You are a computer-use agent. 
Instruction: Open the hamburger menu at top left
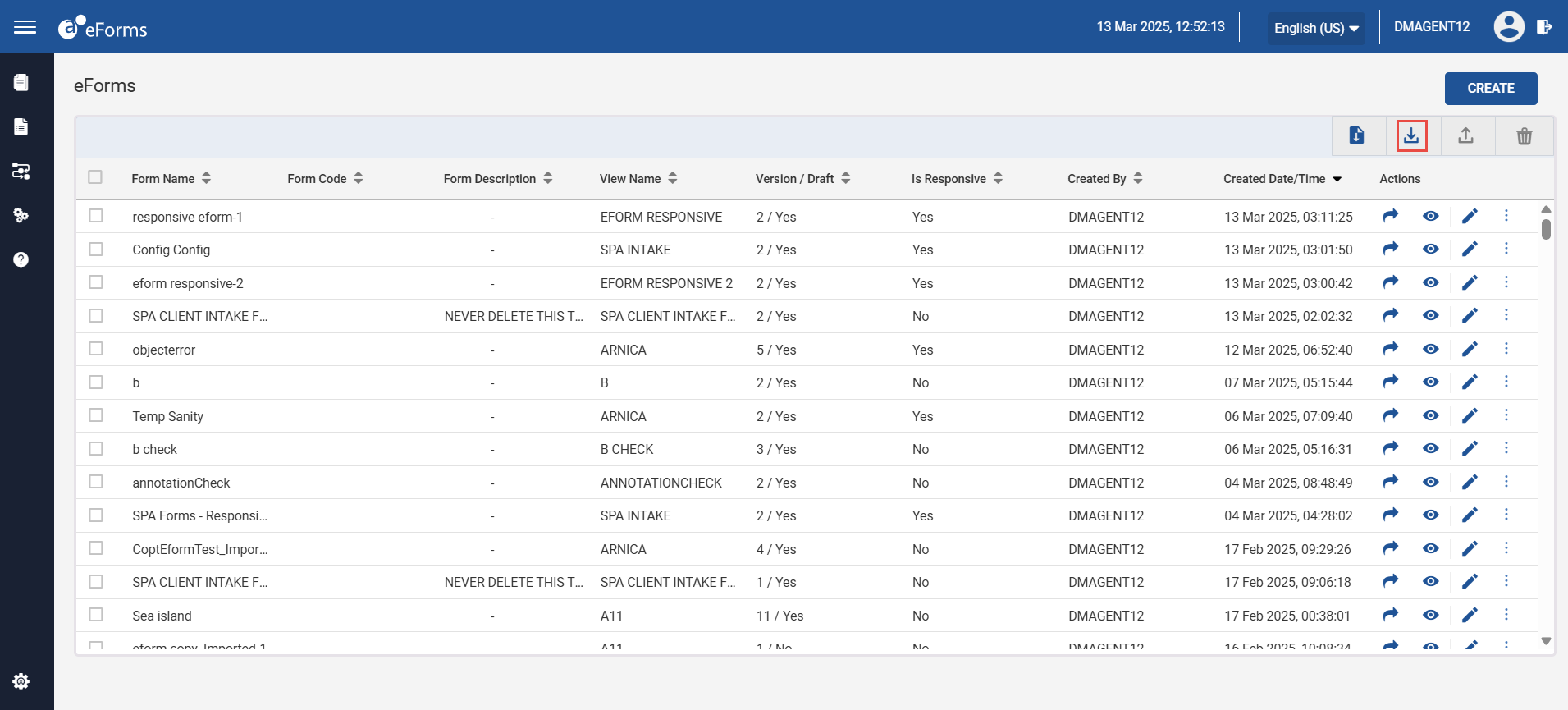click(25, 27)
